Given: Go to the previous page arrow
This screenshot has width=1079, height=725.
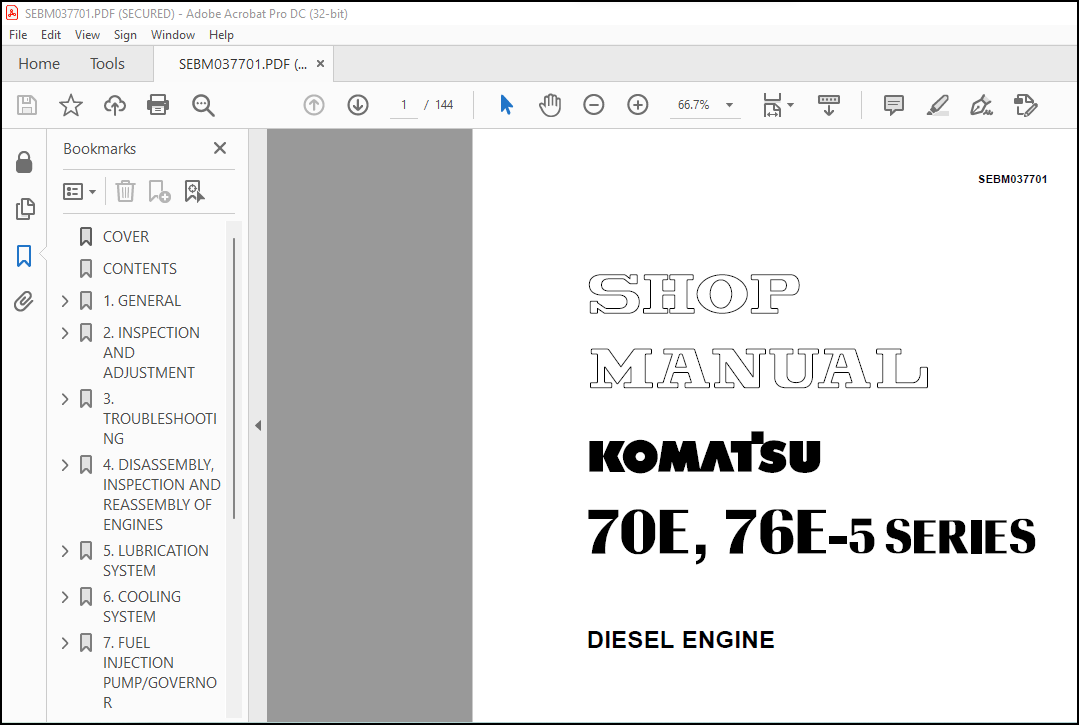Looking at the screenshot, I should point(314,105).
